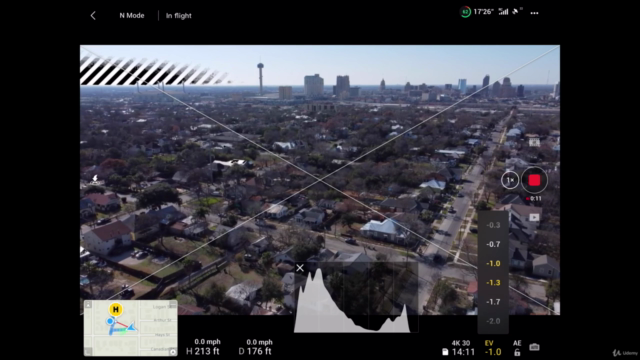Screen dimensions: 640x360
Task: Tap the 0.0 mph vertical speed value
Action: (x=207, y=342)
